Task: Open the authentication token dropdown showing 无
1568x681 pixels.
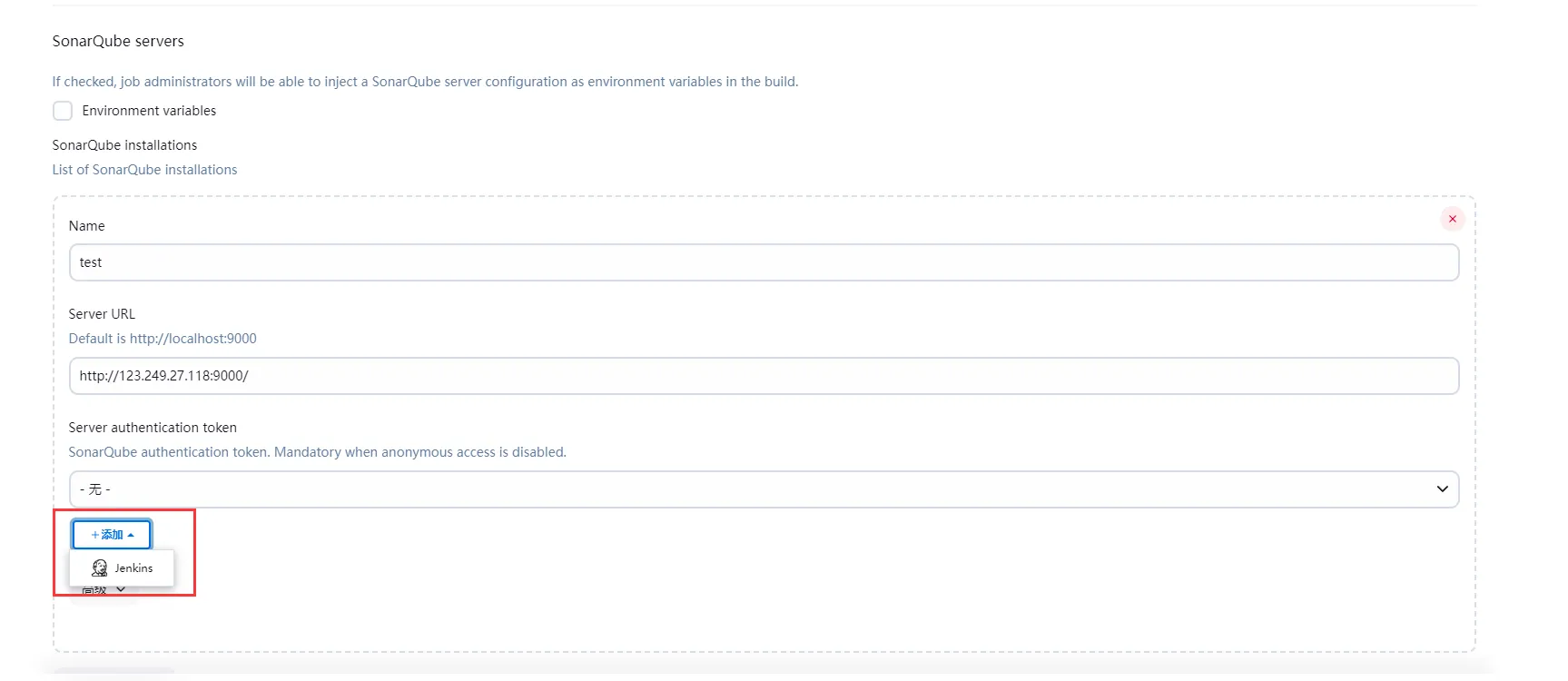Action: (763, 489)
